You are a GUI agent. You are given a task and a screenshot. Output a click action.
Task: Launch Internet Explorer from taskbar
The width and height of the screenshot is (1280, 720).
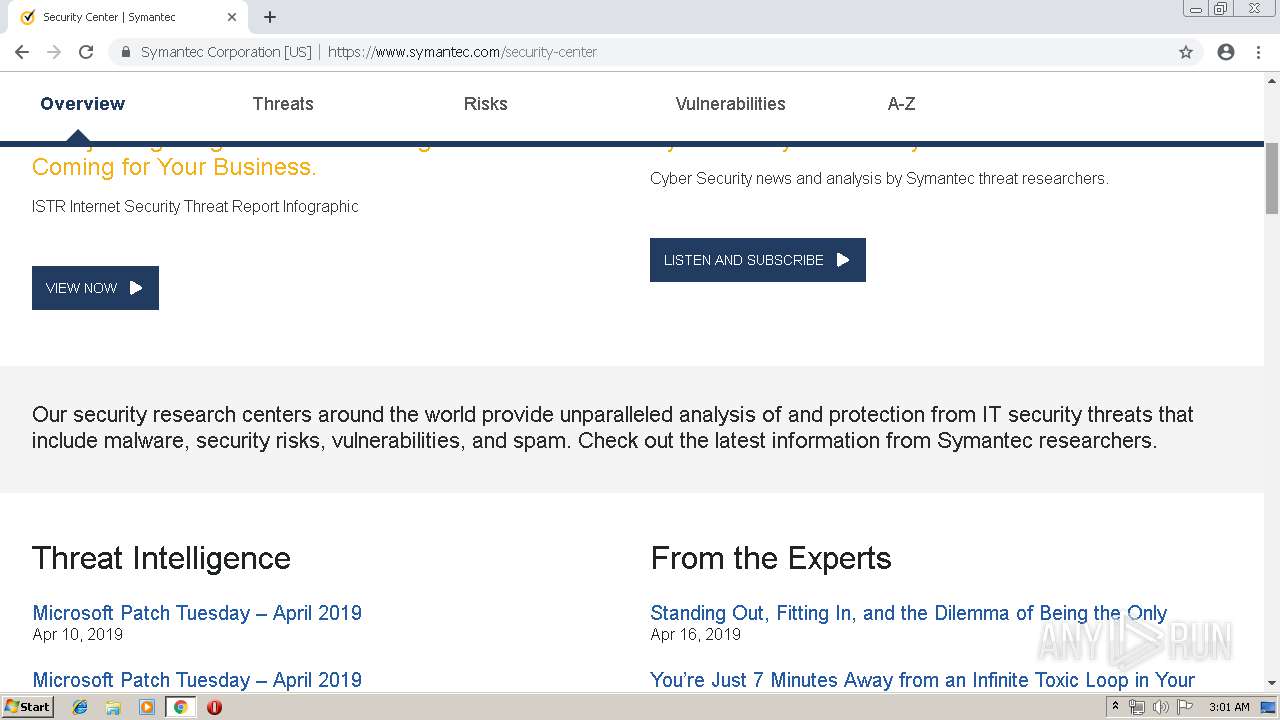point(81,707)
